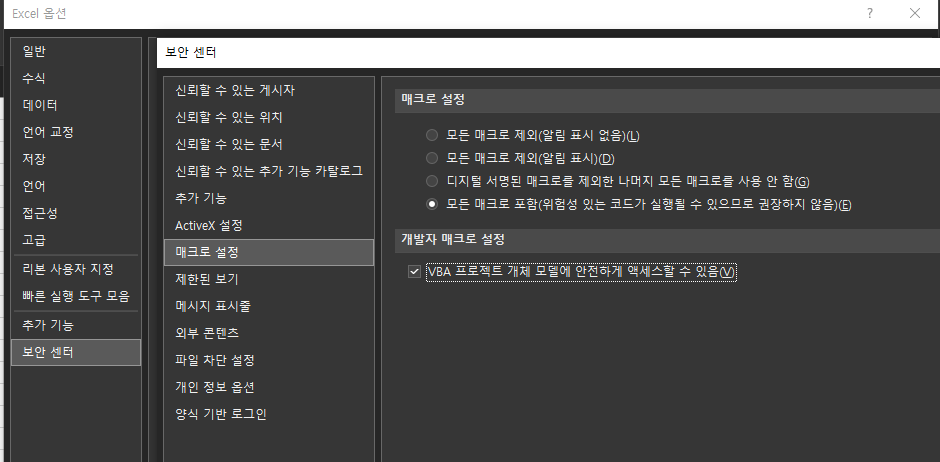Image resolution: width=940 pixels, height=462 pixels.
Task: Open the 고급 options category
Action: (x=76, y=240)
